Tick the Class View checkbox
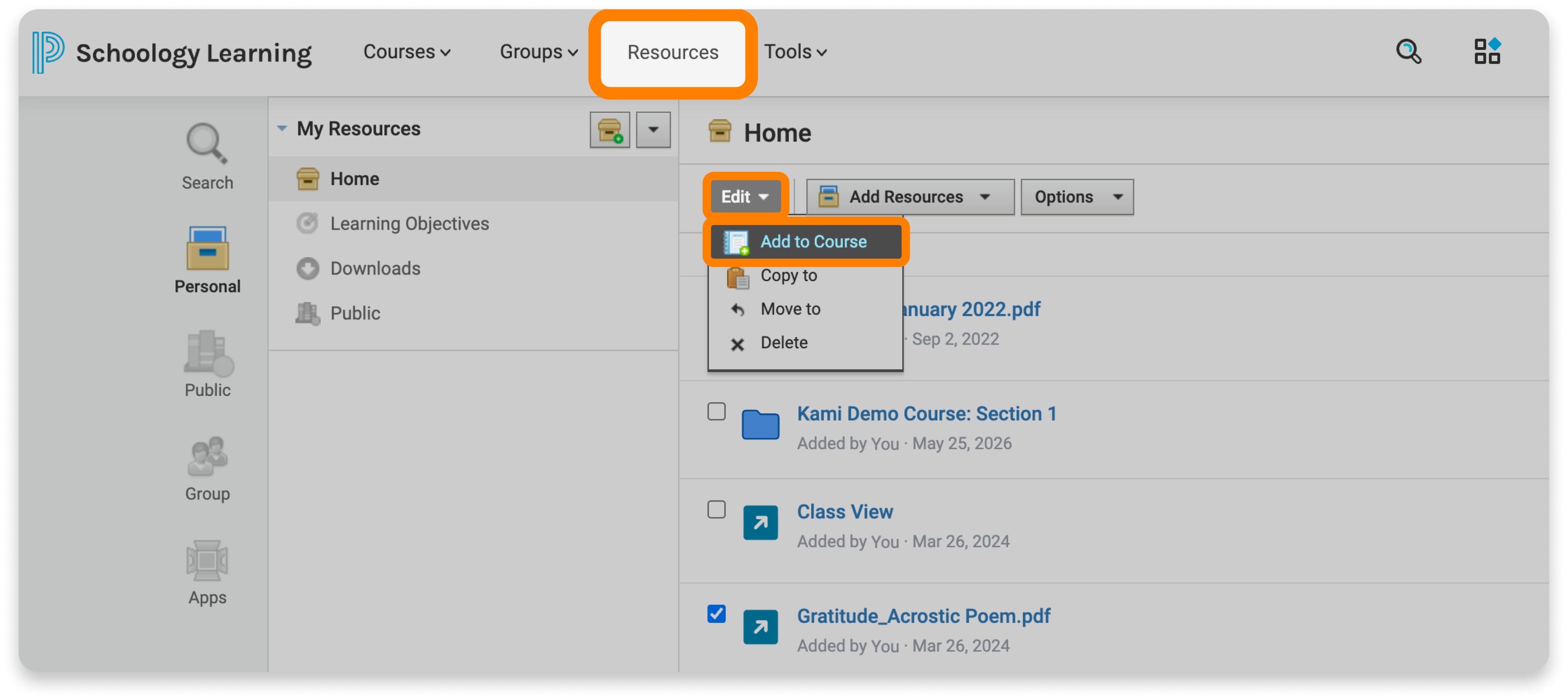 pyautogui.click(x=716, y=509)
